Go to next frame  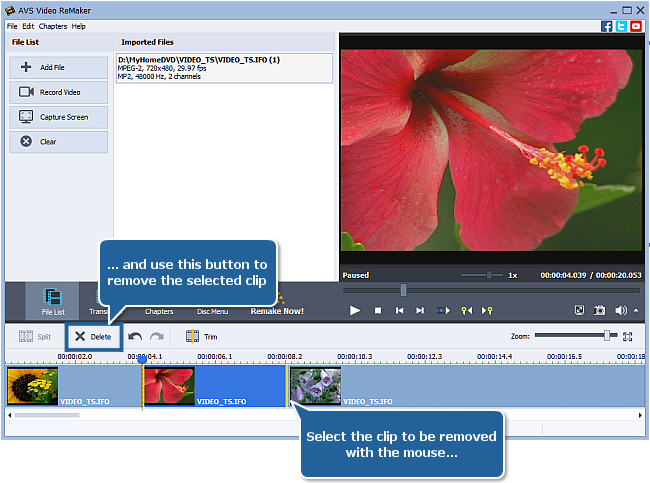420,311
